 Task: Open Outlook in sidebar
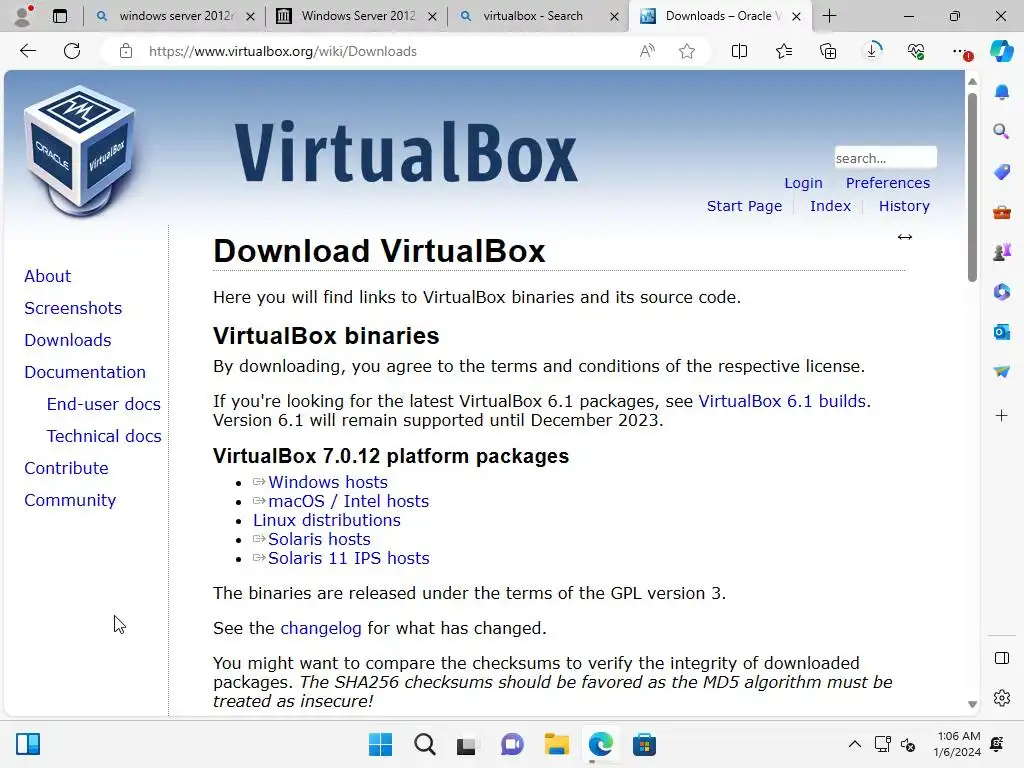click(1002, 332)
